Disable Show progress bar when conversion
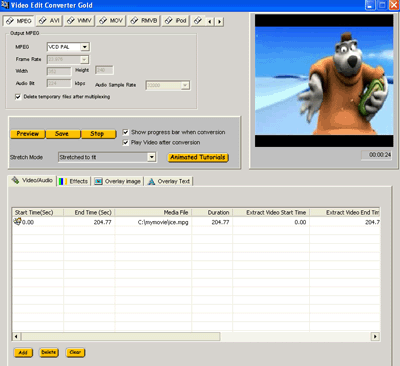 tap(126, 132)
